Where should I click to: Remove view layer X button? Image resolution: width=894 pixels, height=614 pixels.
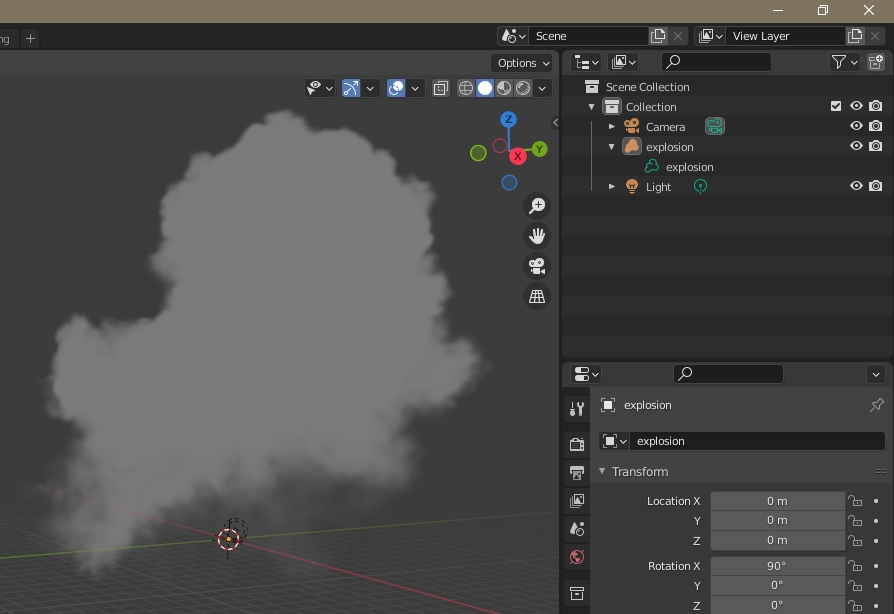coord(875,36)
